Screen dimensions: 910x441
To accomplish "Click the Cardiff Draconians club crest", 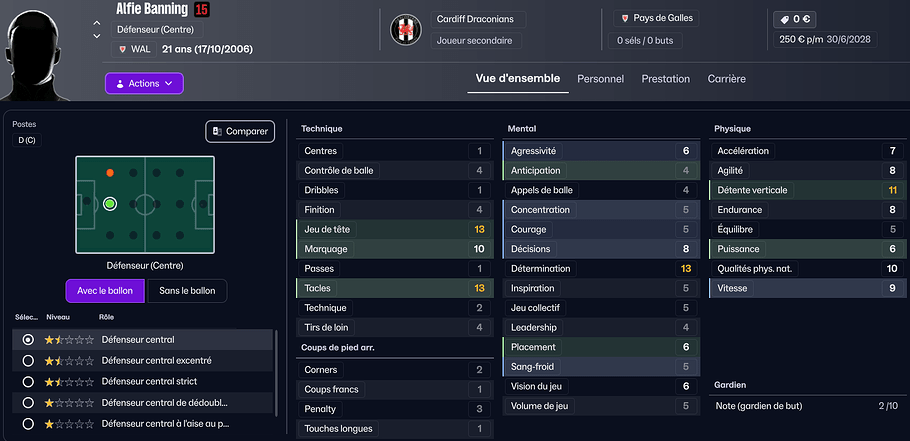I will pyautogui.click(x=406, y=30).
